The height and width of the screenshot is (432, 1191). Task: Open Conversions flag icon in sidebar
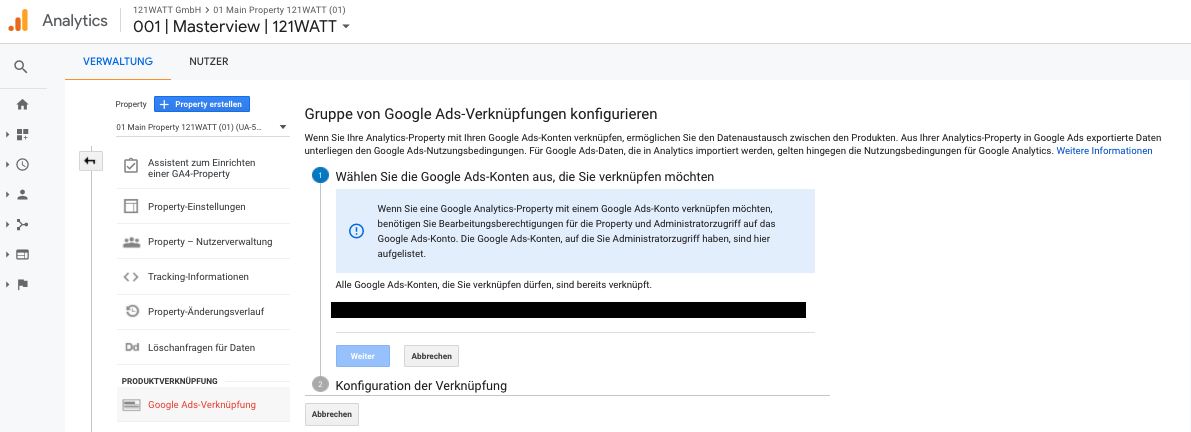coord(22,284)
